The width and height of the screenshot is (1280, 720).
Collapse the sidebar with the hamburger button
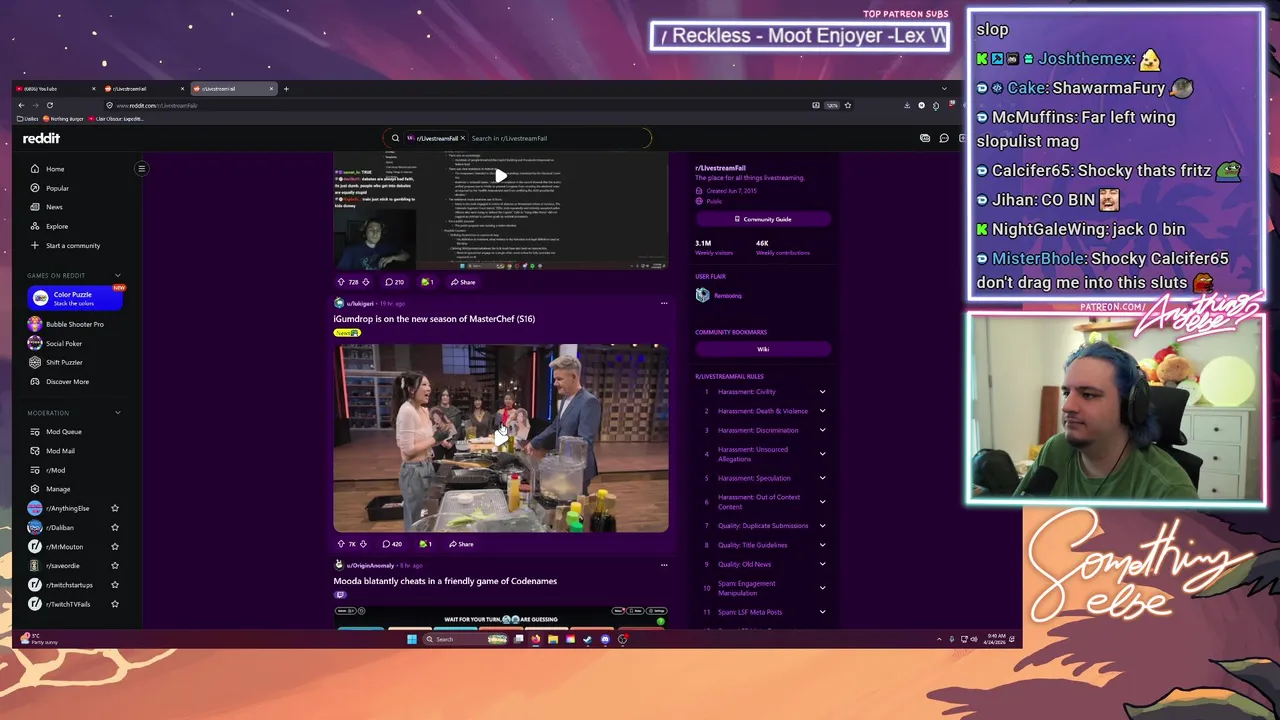[x=141, y=168]
